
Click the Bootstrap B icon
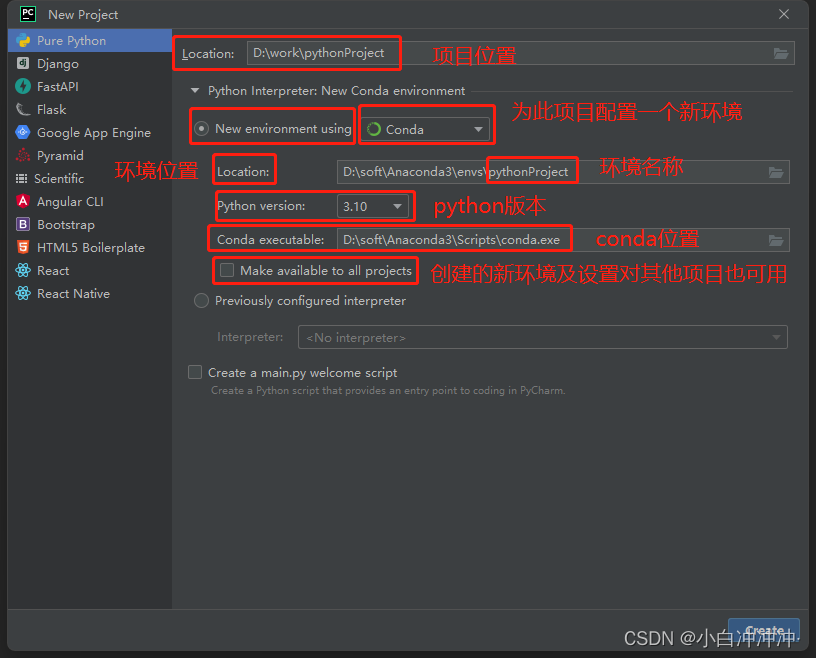point(23,224)
